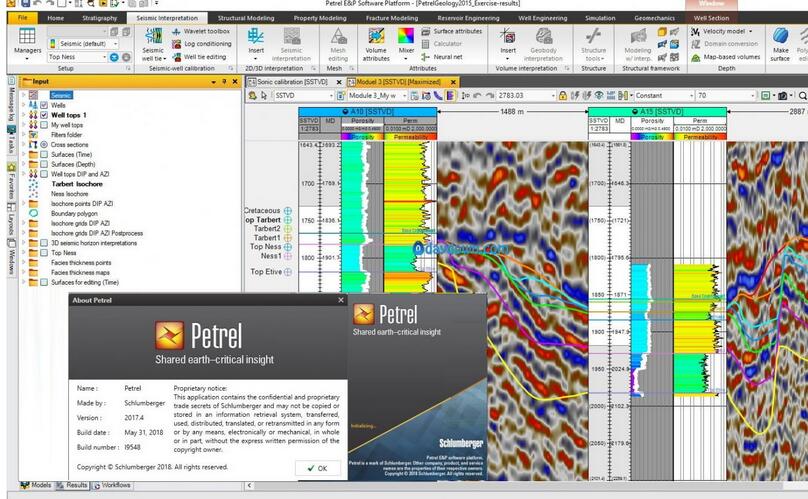Open the Favorites side tab

[11, 182]
